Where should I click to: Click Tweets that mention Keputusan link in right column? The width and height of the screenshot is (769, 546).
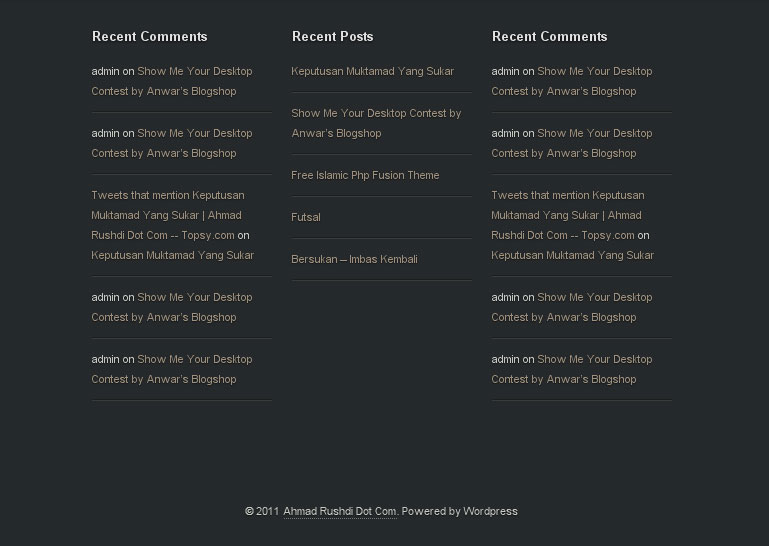[x=566, y=215]
